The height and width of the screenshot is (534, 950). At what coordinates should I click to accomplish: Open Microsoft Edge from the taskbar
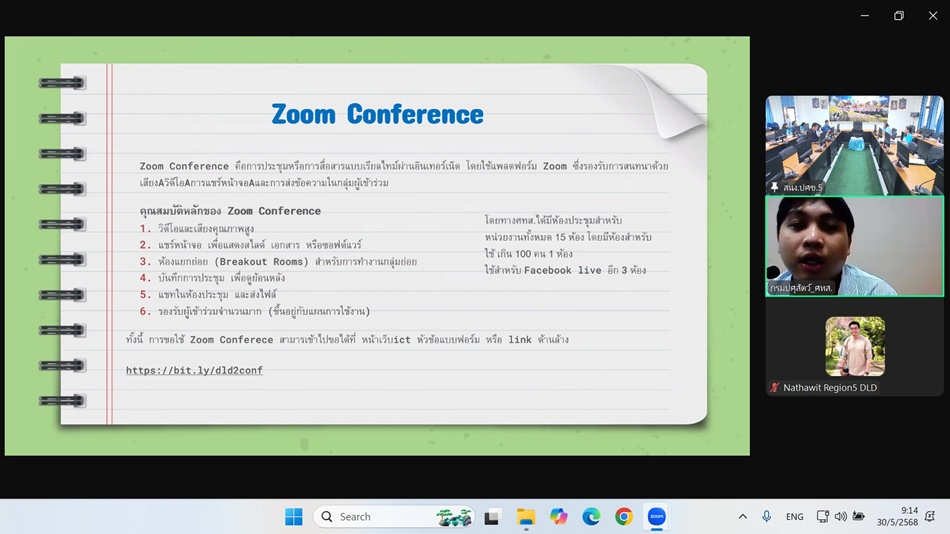click(x=591, y=516)
